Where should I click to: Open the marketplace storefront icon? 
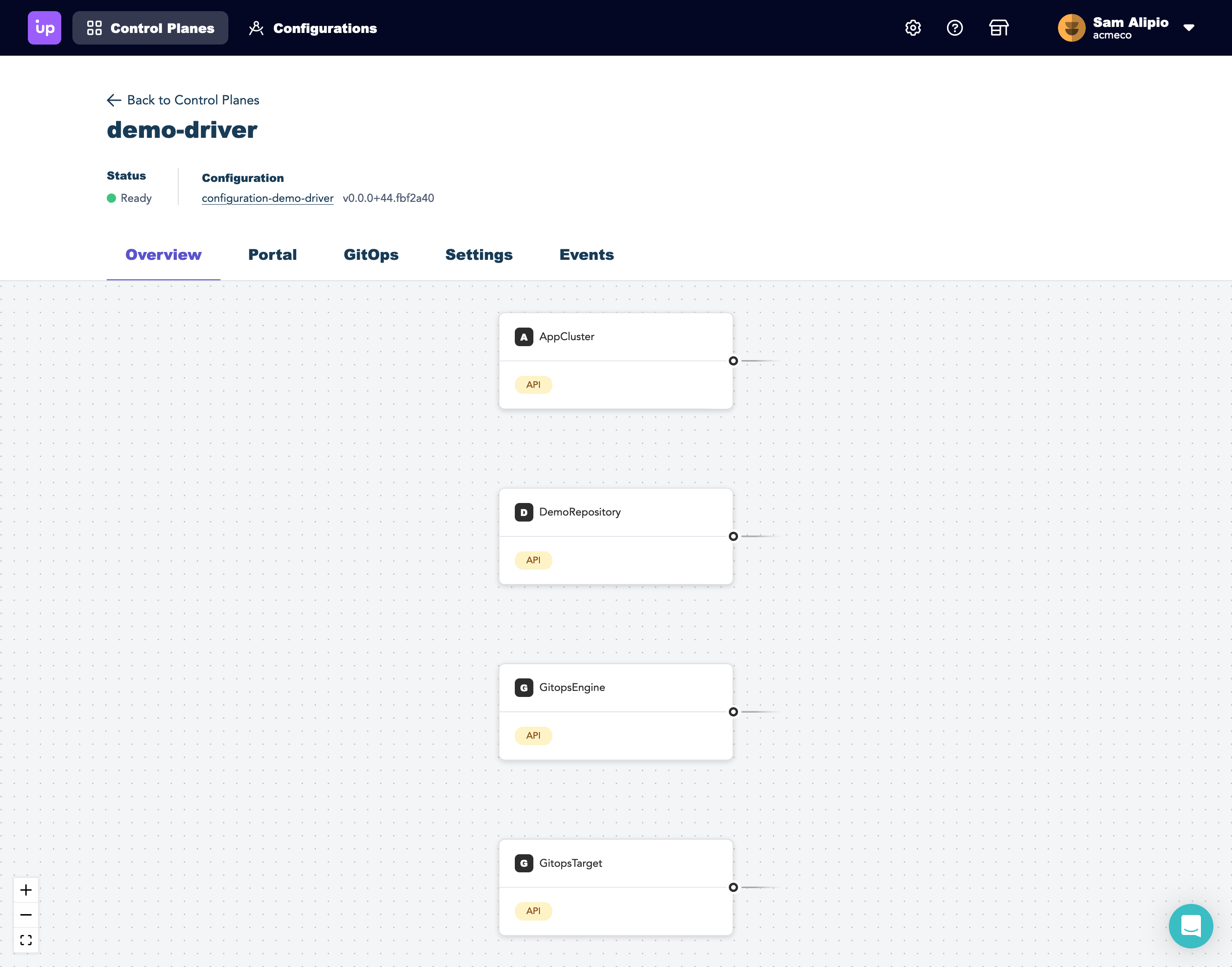(999, 28)
